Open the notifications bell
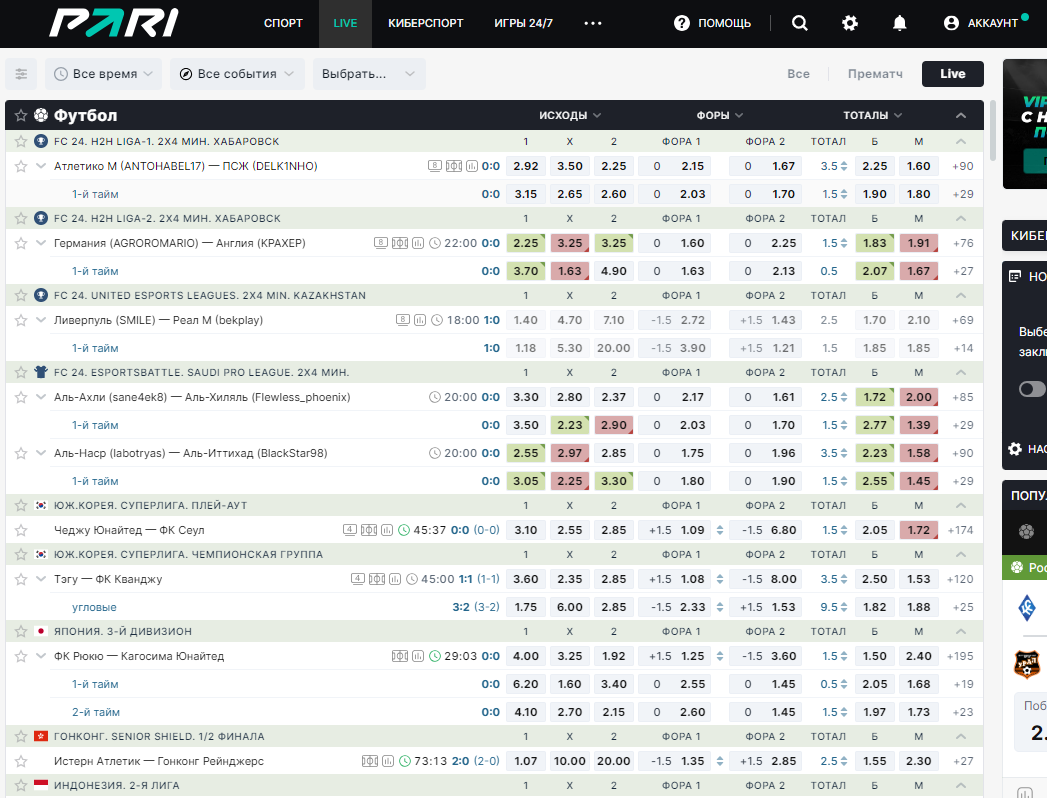1047x798 pixels. click(899, 23)
